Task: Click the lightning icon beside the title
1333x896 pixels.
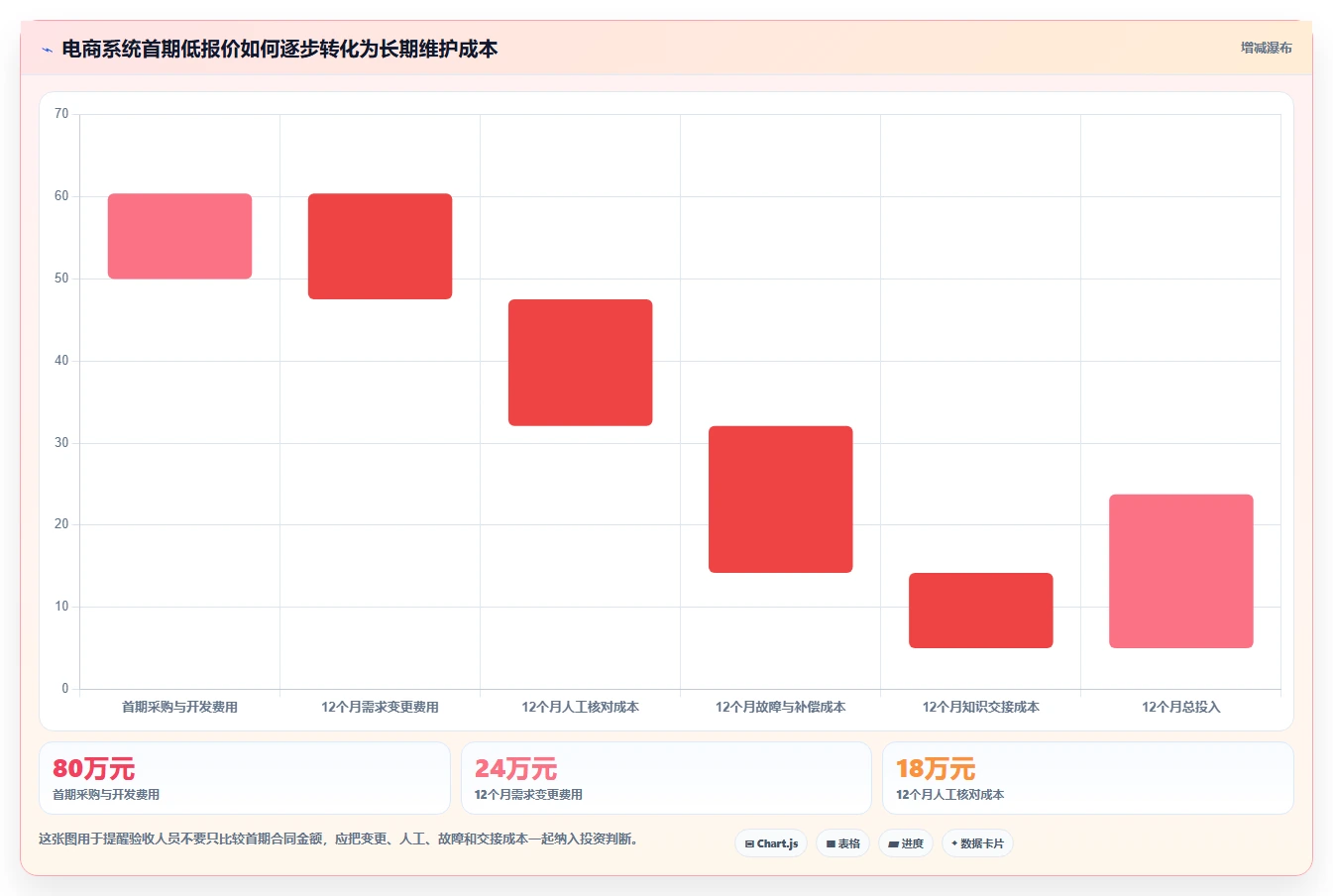Action: 47,50
